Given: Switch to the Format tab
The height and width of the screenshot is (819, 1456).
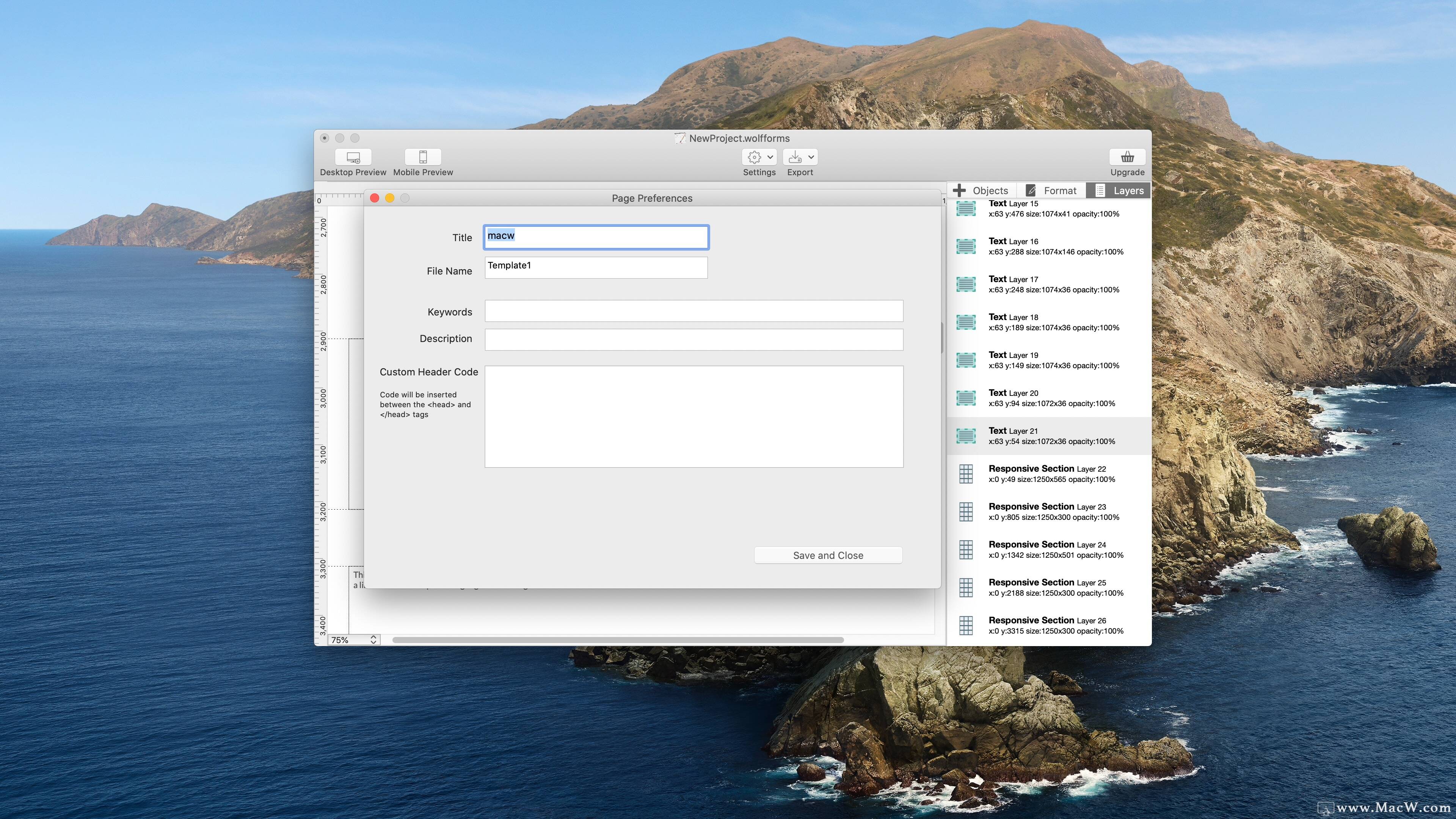Looking at the screenshot, I should [x=1051, y=190].
